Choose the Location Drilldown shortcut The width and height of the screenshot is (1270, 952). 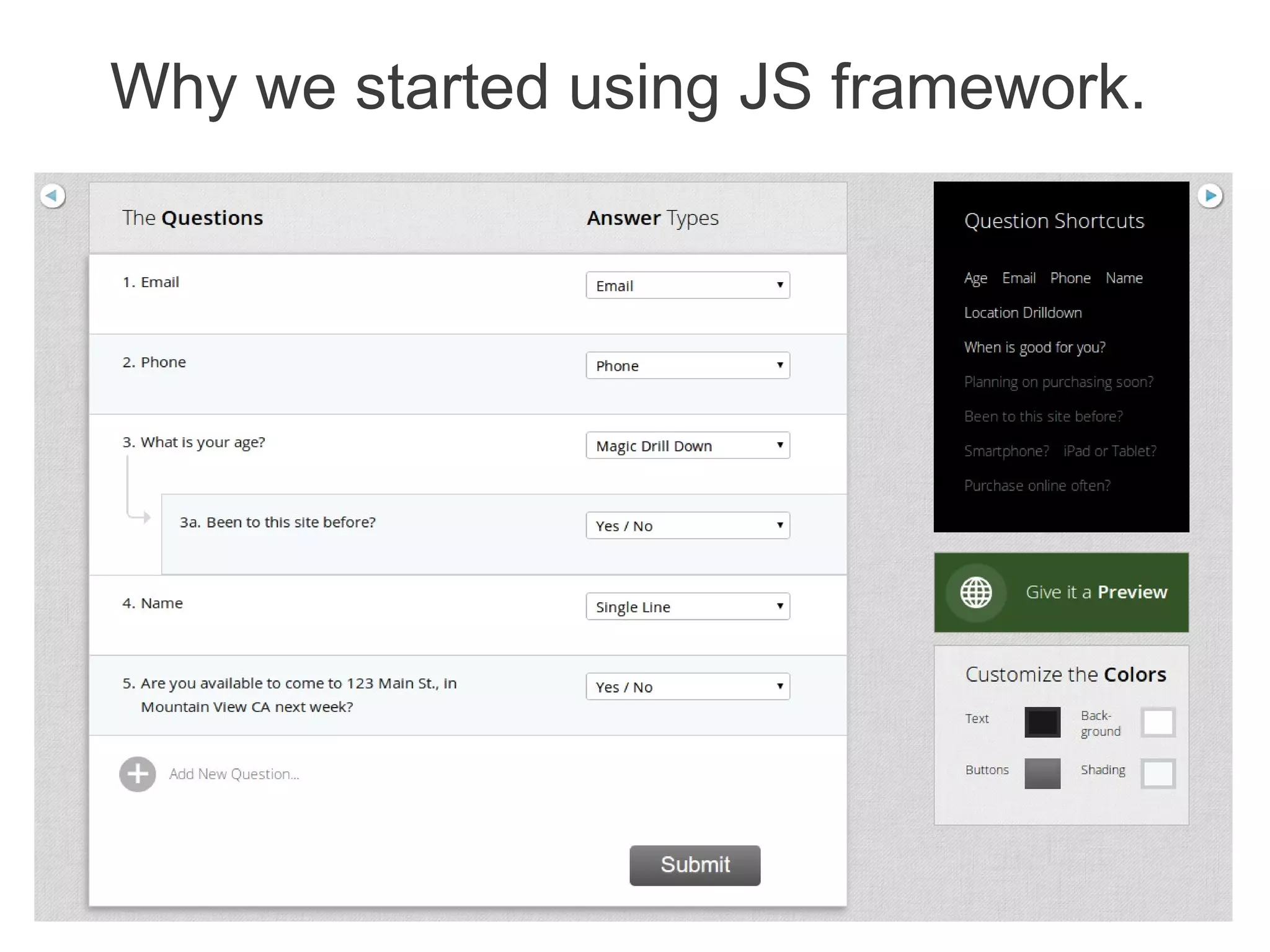tap(1023, 313)
